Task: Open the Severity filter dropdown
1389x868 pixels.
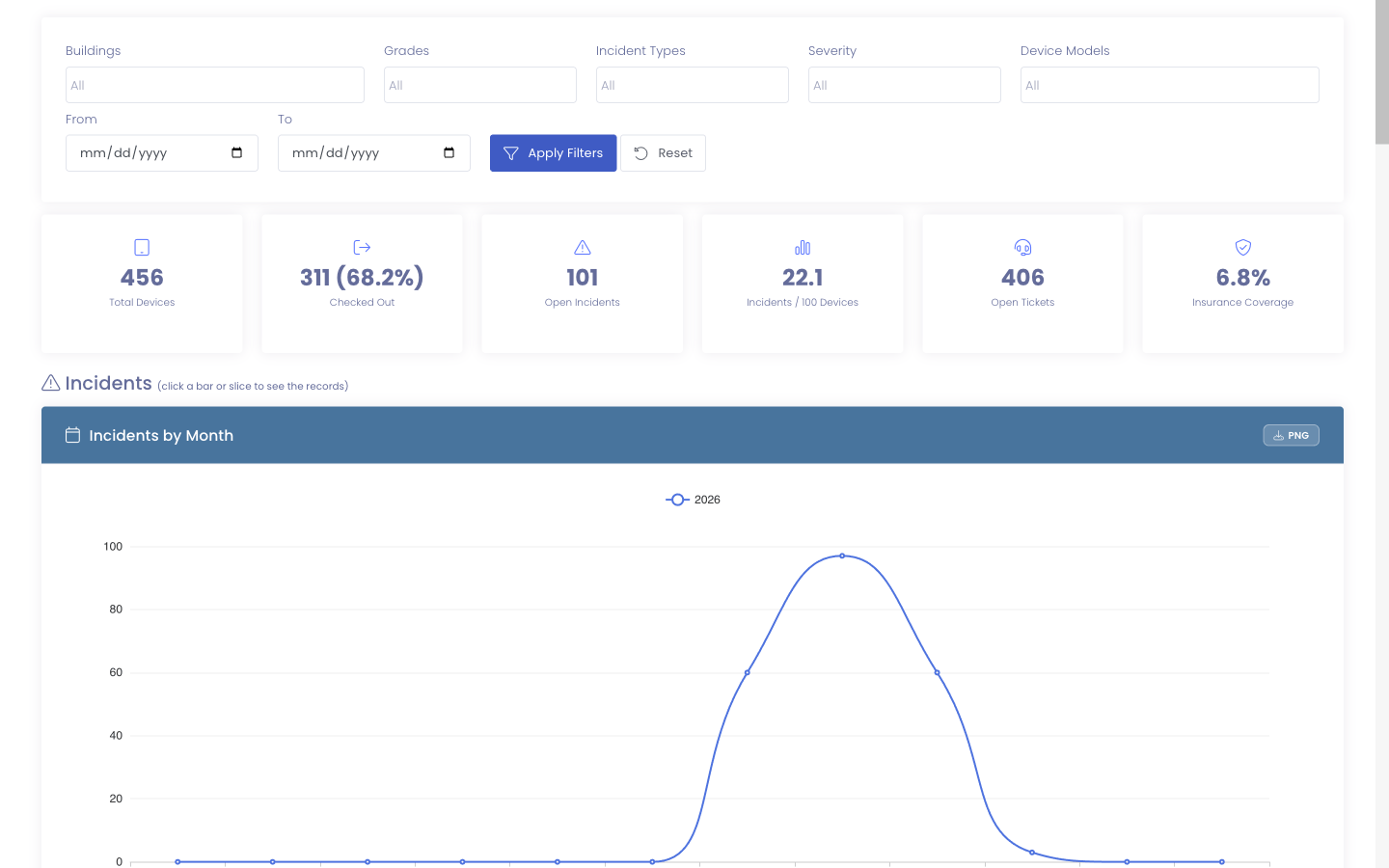Action: pyautogui.click(x=905, y=85)
